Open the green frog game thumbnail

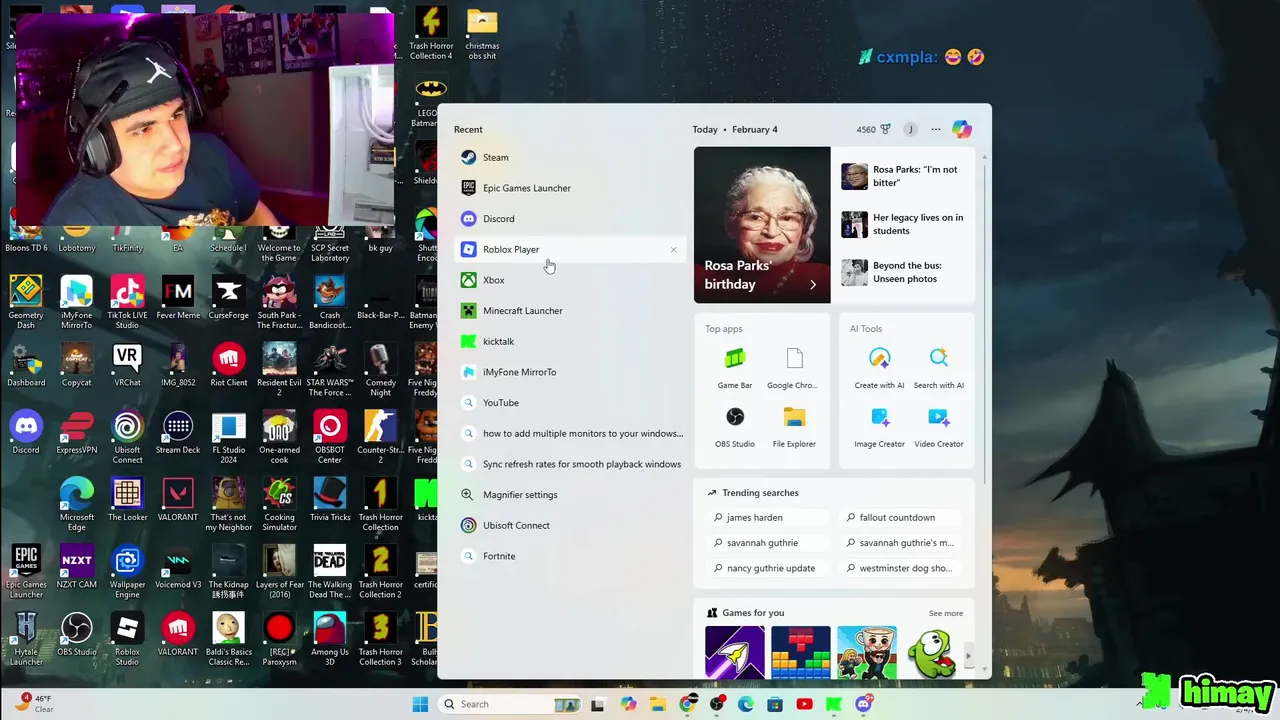(932, 652)
